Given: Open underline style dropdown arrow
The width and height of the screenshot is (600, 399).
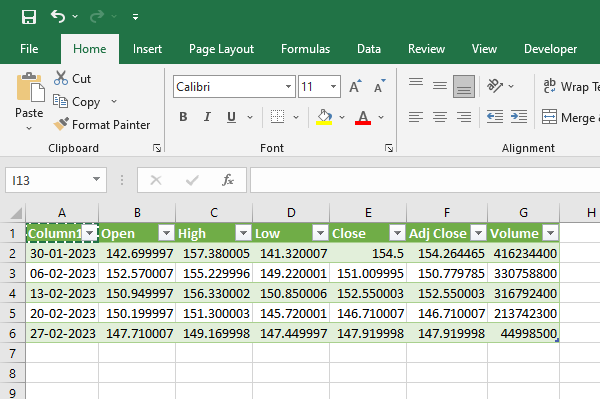Looking at the screenshot, I should [250, 117].
